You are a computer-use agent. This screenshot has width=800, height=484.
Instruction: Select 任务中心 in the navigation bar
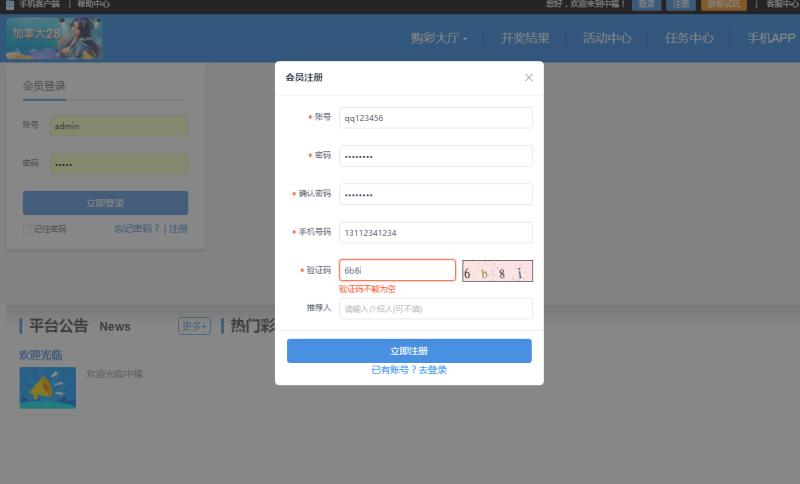click(x=689, y=39)
